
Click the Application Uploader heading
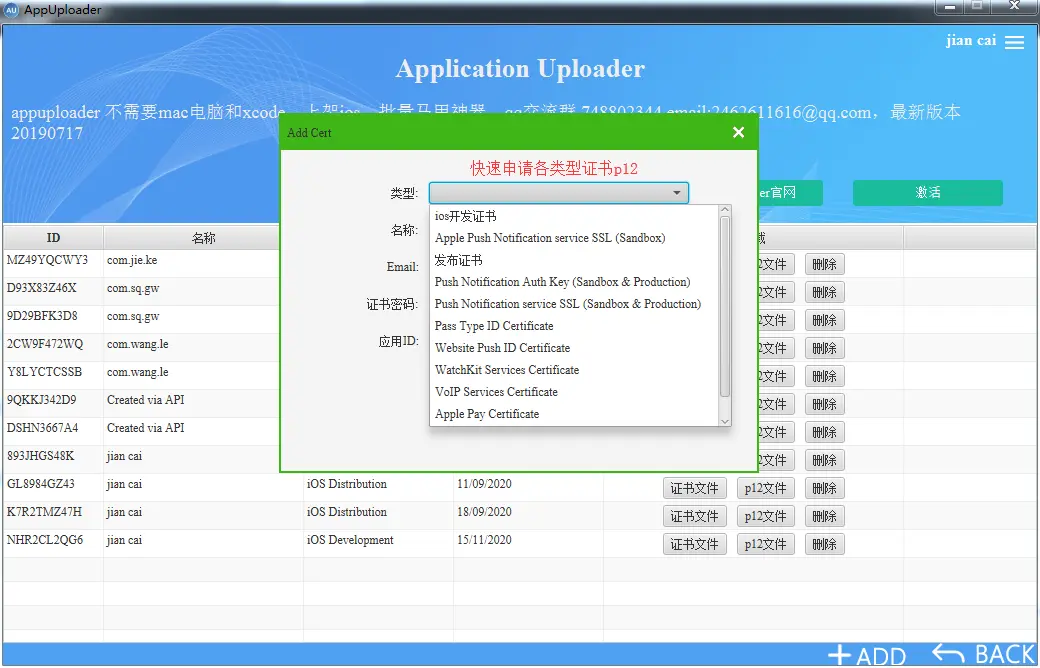520,69
